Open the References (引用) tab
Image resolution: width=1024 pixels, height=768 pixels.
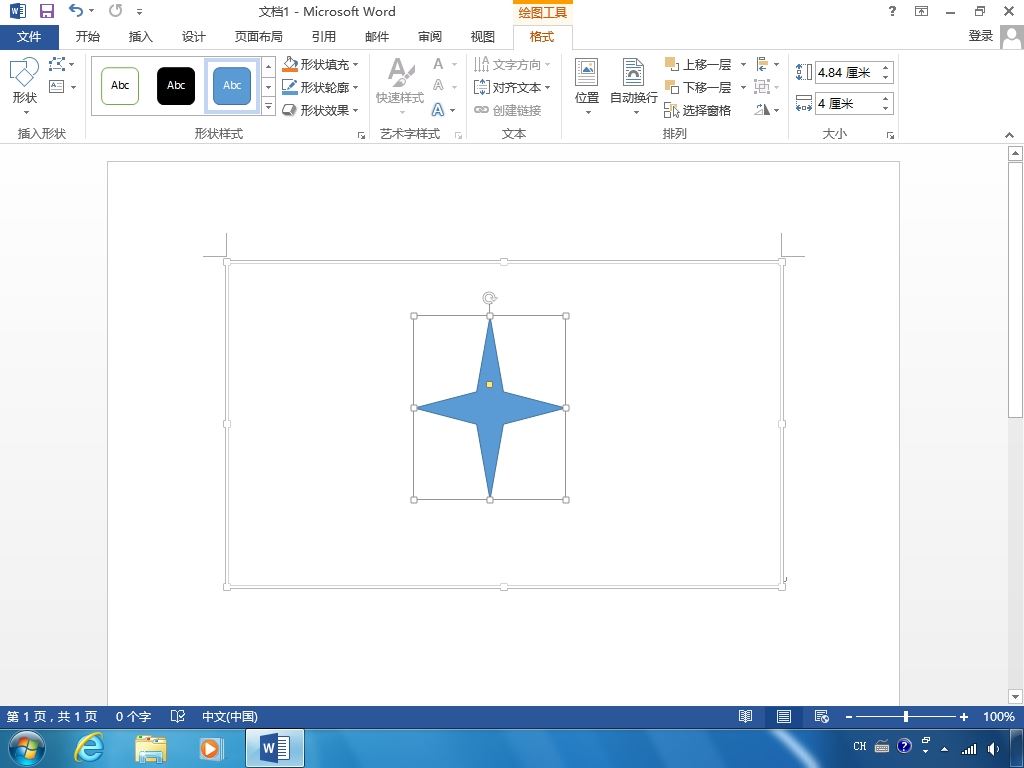pyautogui.click(x=323, y=37)
